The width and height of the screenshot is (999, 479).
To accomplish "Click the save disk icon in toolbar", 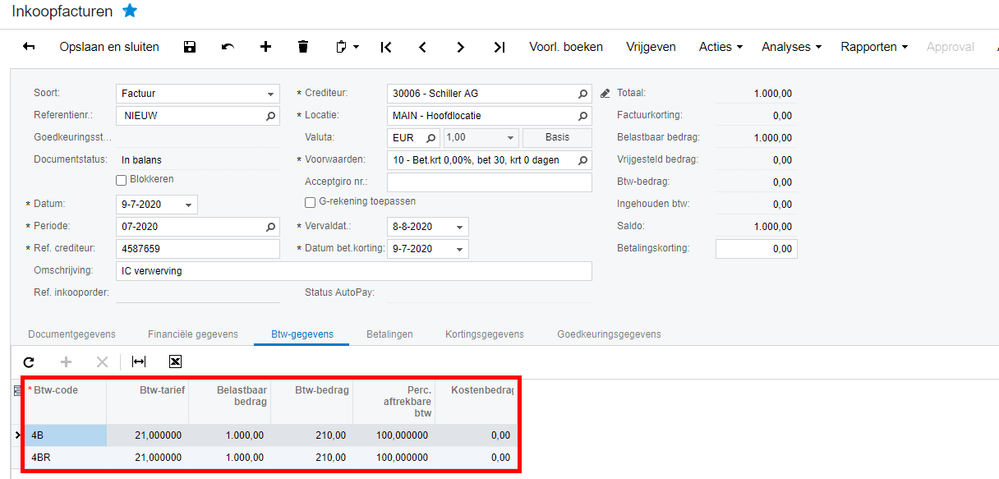I will pos(189,47).
